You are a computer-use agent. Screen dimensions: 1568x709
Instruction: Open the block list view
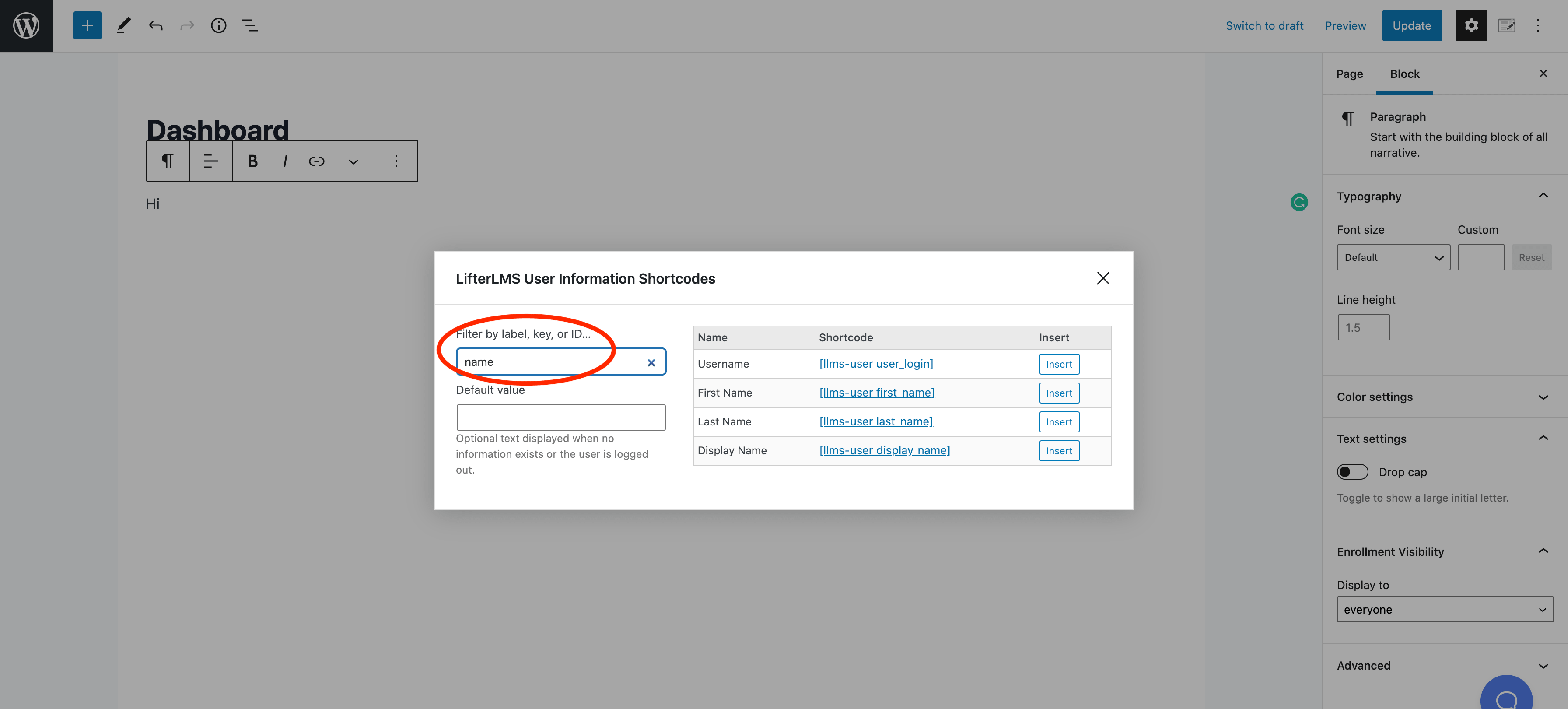tap(250, 25)
